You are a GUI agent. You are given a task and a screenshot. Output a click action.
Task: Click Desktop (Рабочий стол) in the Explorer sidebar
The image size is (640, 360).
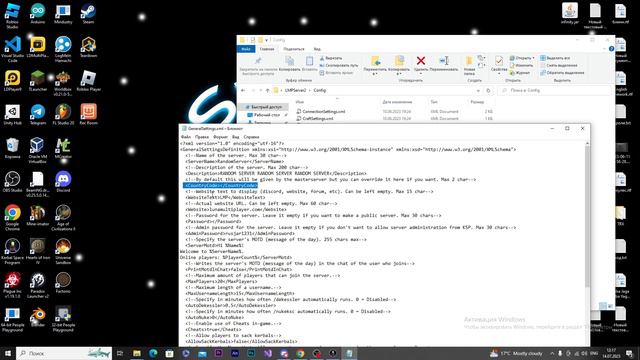tap(264, 115)
